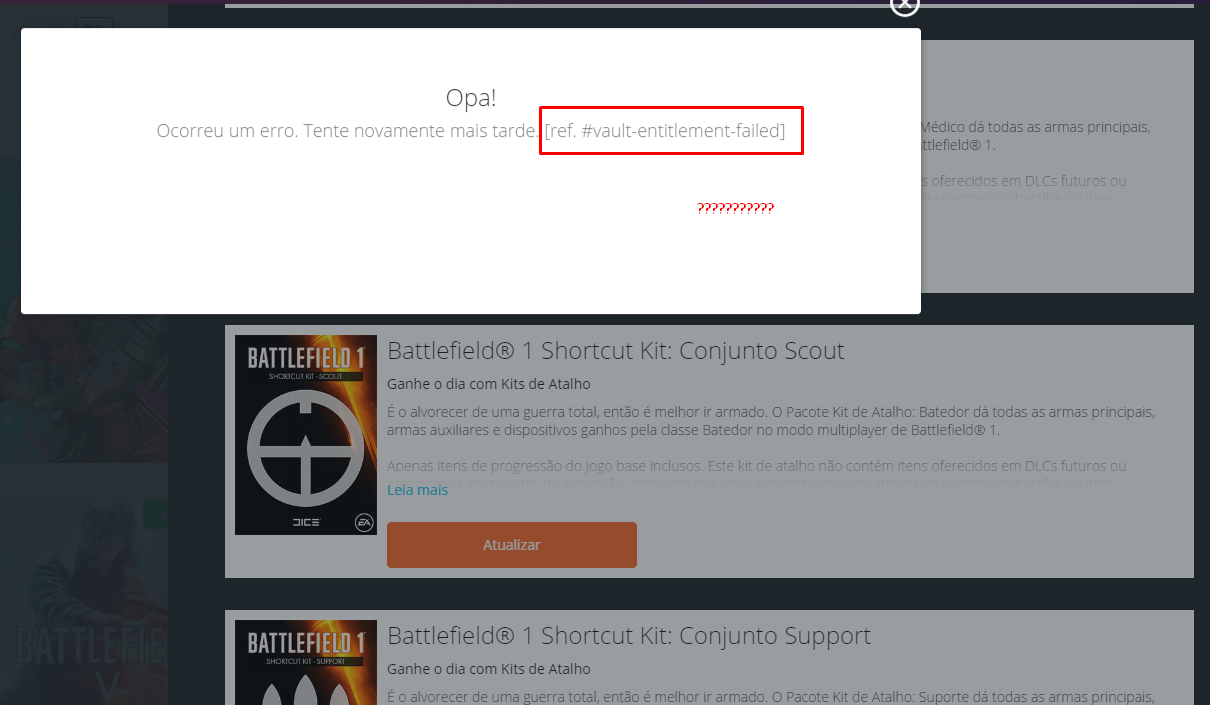Open the Shortcut Kit: Conjunto Support title

(629, 636)
